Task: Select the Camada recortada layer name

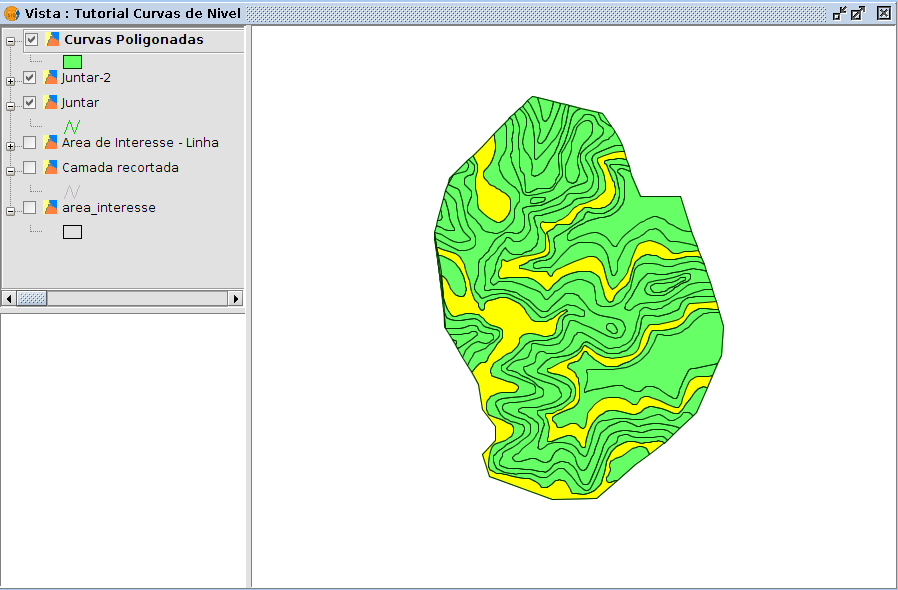Action: tap(120, 168)
